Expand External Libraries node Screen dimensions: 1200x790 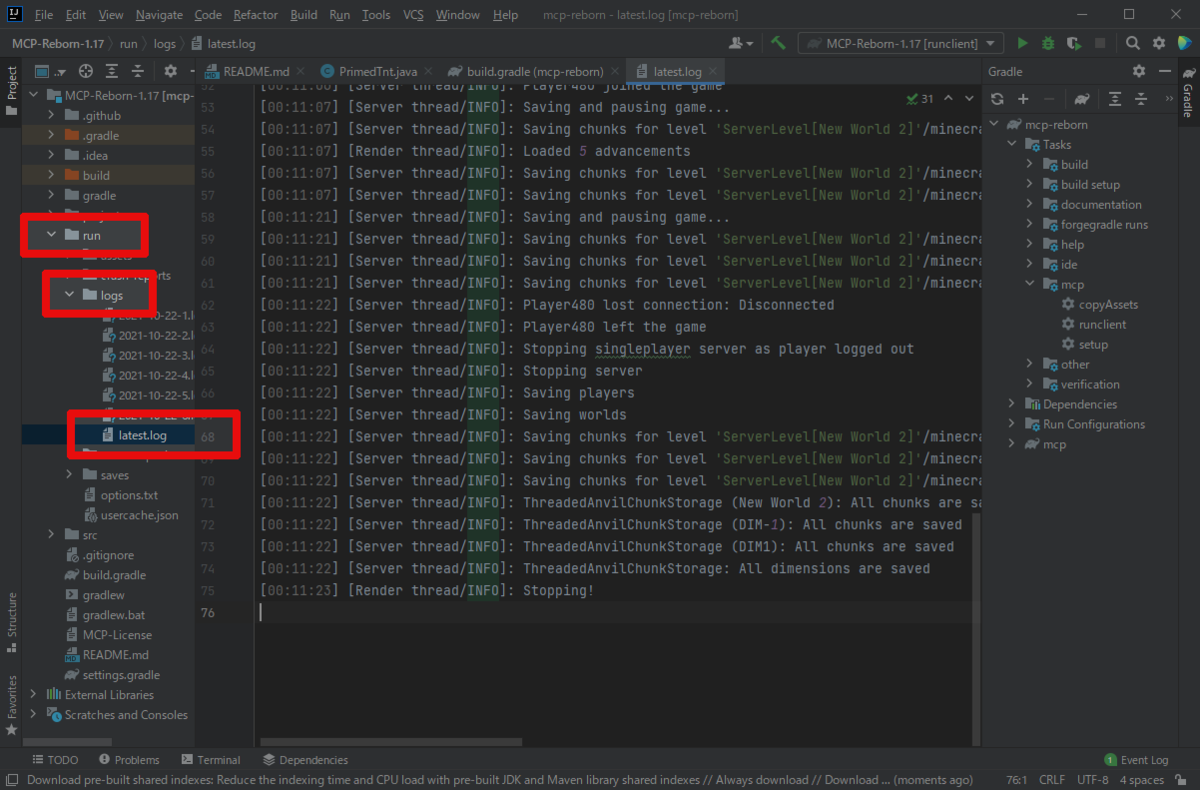coord(34,695)
